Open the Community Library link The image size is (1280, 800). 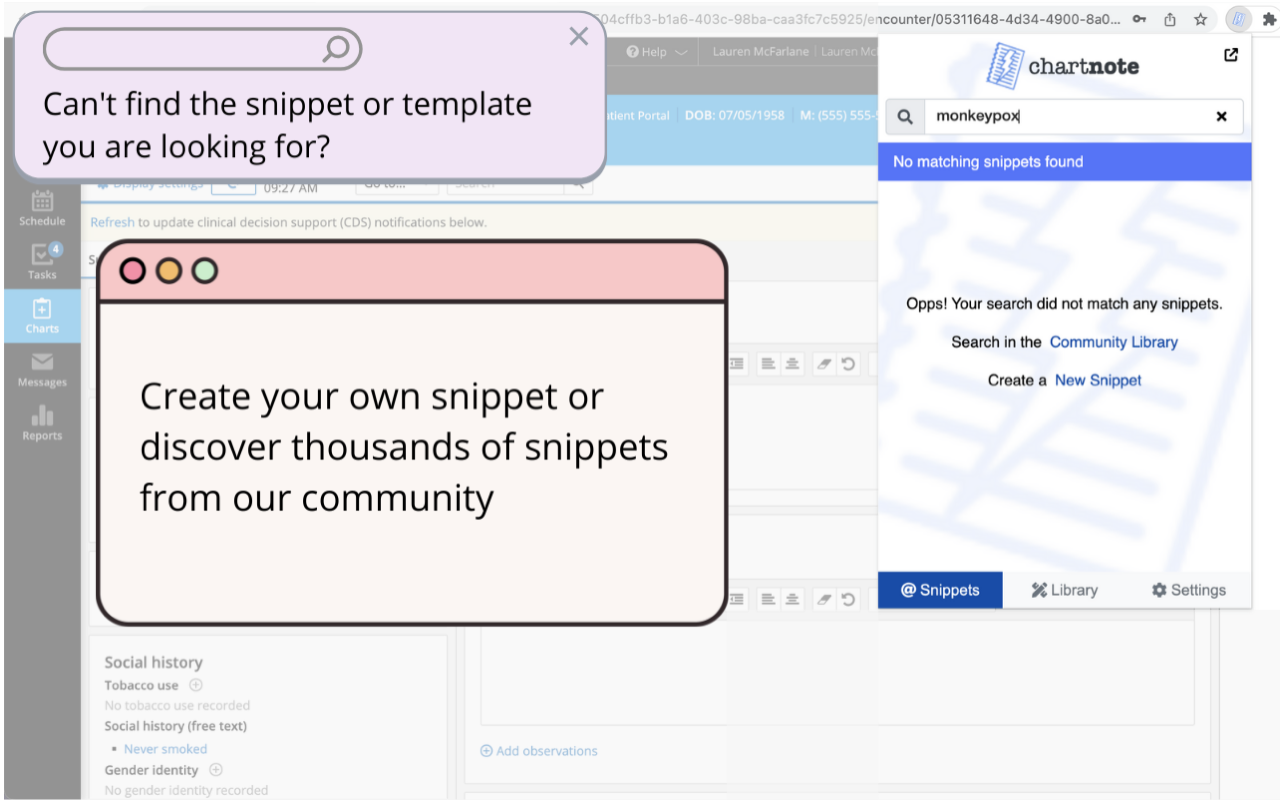point(1114,342)
